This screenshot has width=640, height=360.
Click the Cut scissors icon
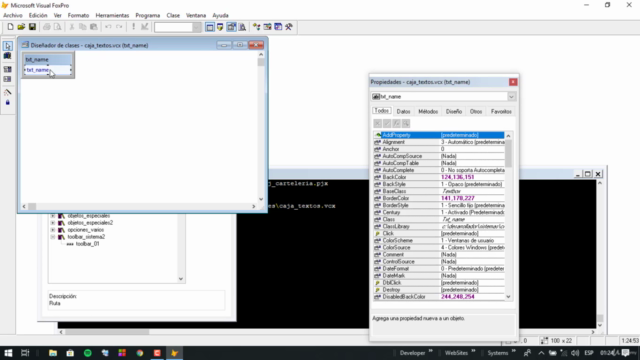[72, 27]
